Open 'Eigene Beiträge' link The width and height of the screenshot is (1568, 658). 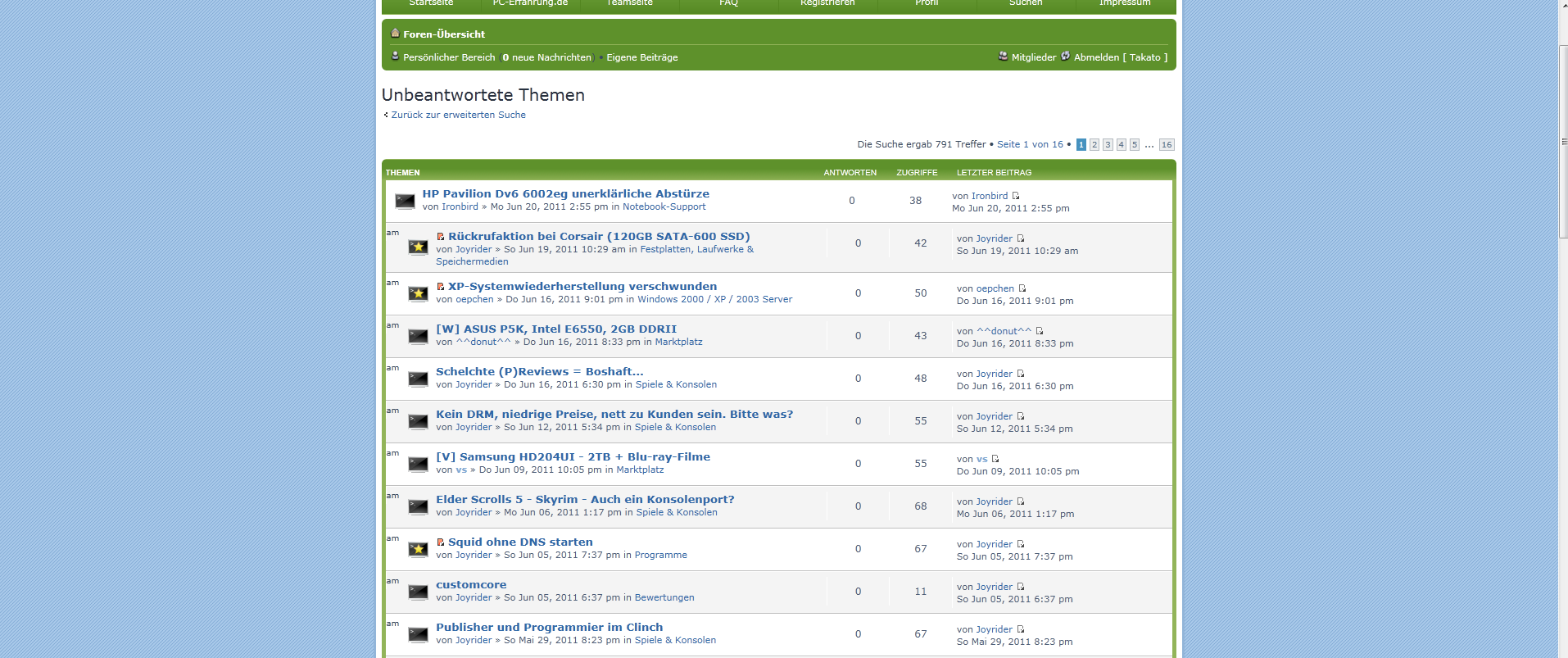coord(641,57)
